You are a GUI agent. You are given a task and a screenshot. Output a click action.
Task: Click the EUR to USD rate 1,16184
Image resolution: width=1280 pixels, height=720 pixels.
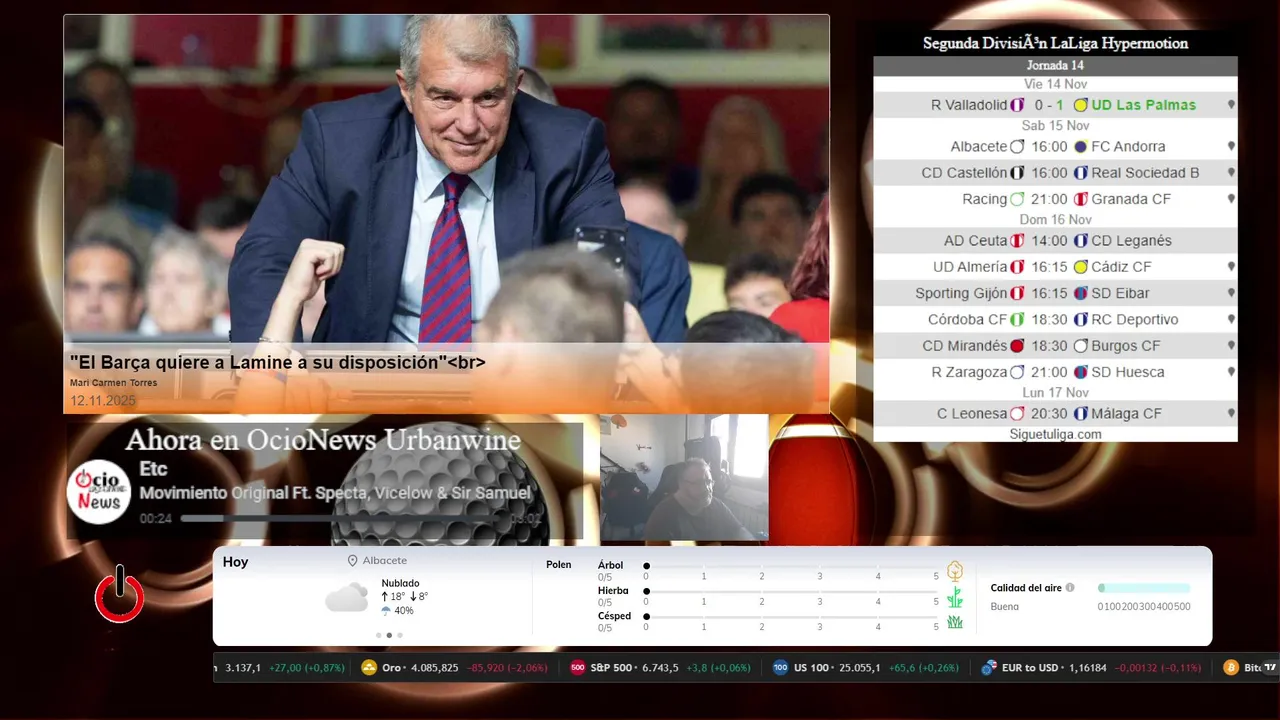coord(1089,667)
